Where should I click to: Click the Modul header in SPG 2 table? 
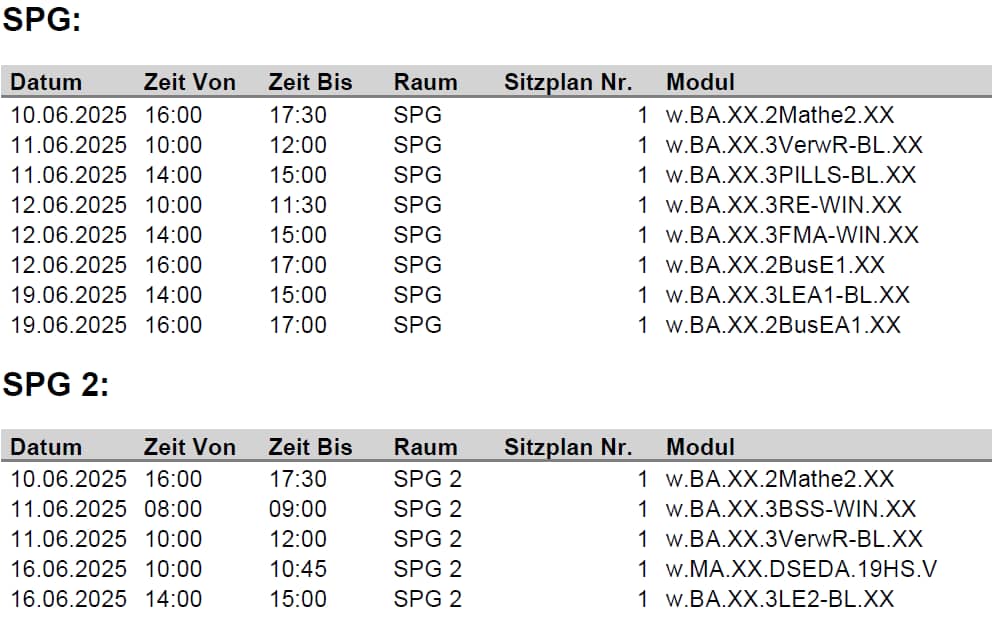[700, 447]
